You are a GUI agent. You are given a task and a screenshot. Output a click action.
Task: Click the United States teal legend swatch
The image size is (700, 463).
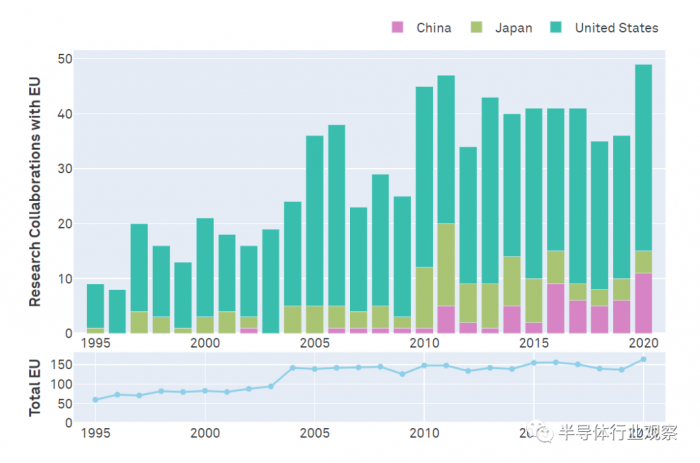556,28
